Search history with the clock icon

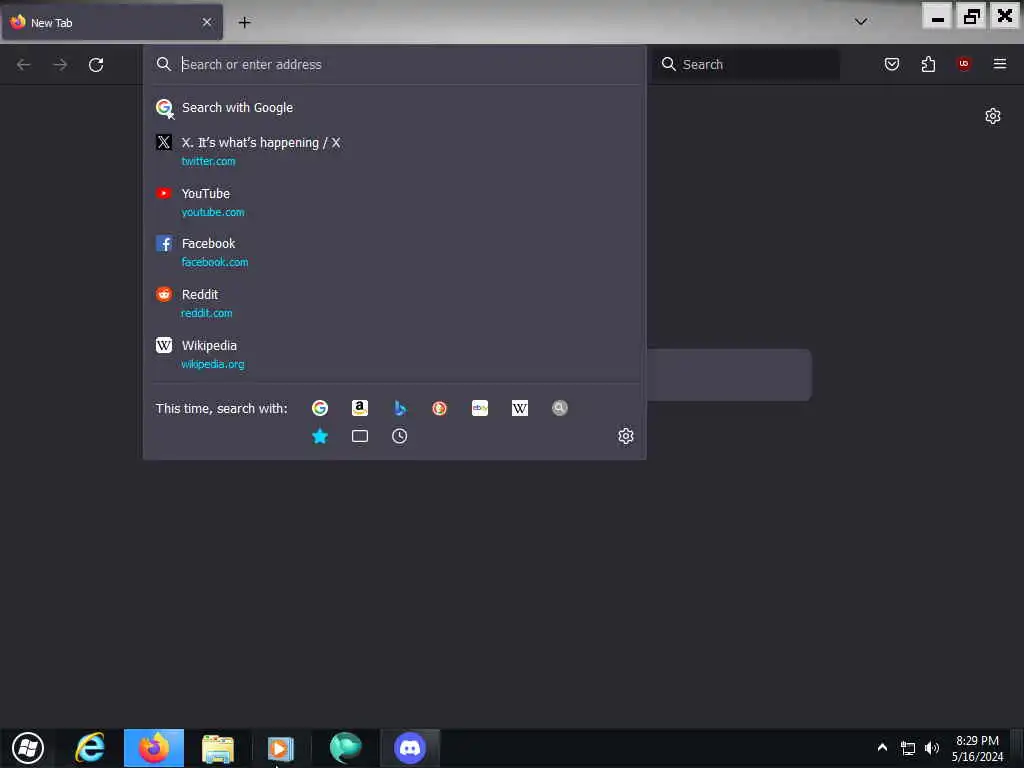(400, 436)
